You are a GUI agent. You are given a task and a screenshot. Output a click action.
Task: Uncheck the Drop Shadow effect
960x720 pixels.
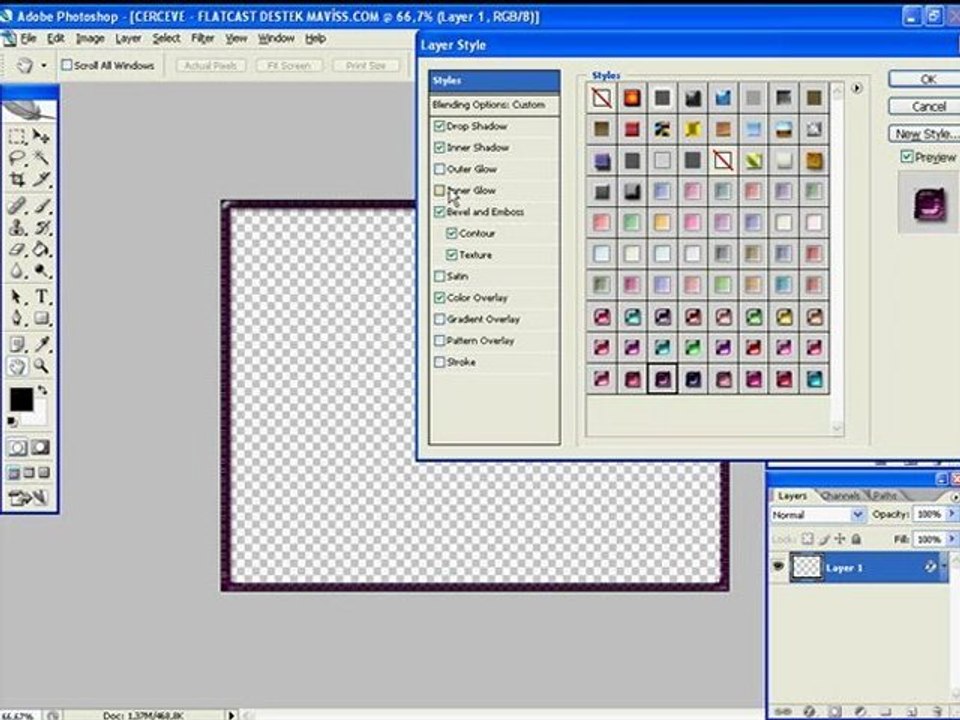coord(439,126)
